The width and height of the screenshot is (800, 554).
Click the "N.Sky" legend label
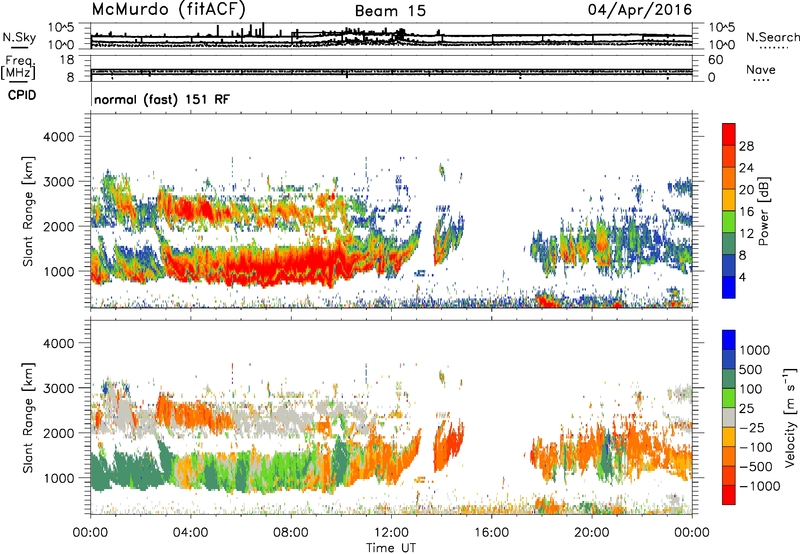19,37
